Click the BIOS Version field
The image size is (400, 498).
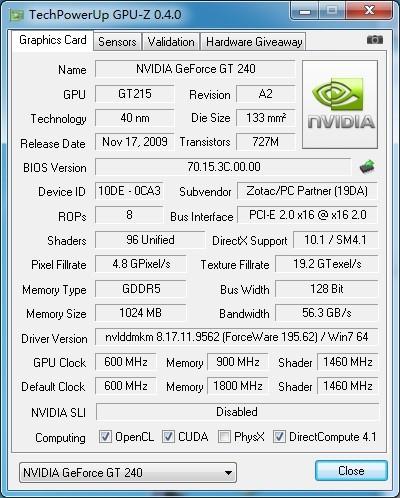223,167
